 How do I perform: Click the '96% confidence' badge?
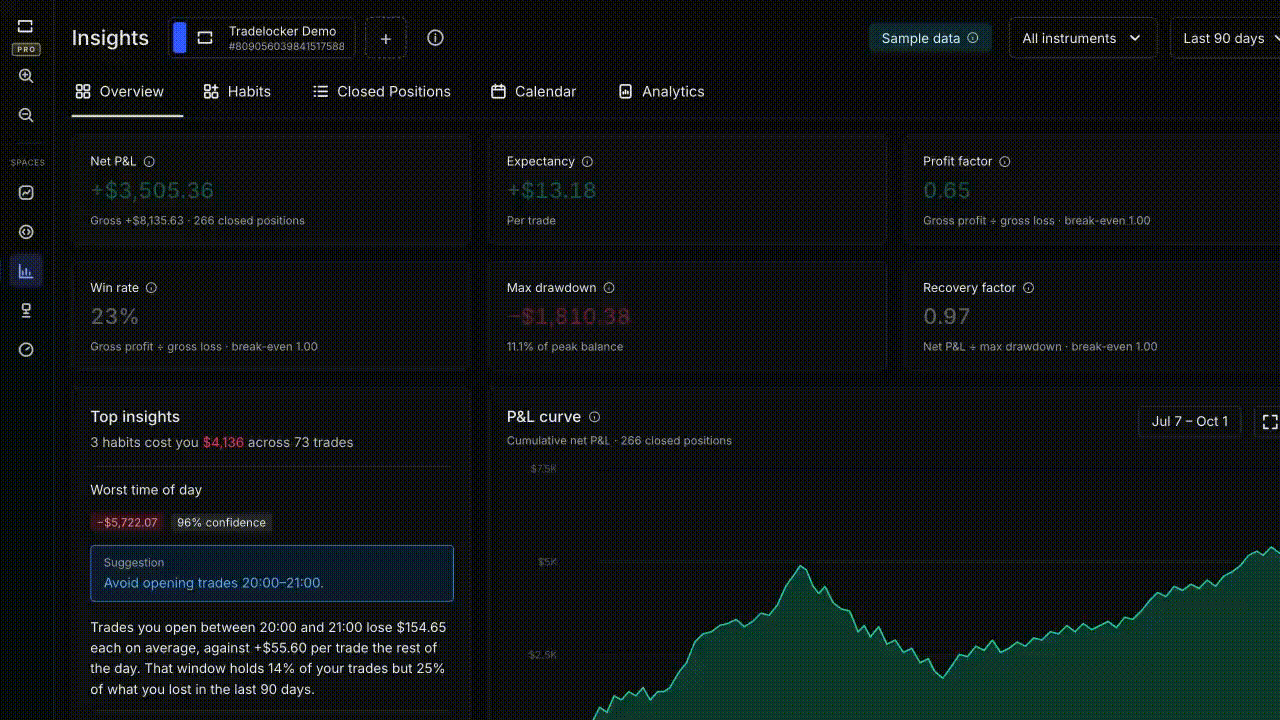(222, 522)
